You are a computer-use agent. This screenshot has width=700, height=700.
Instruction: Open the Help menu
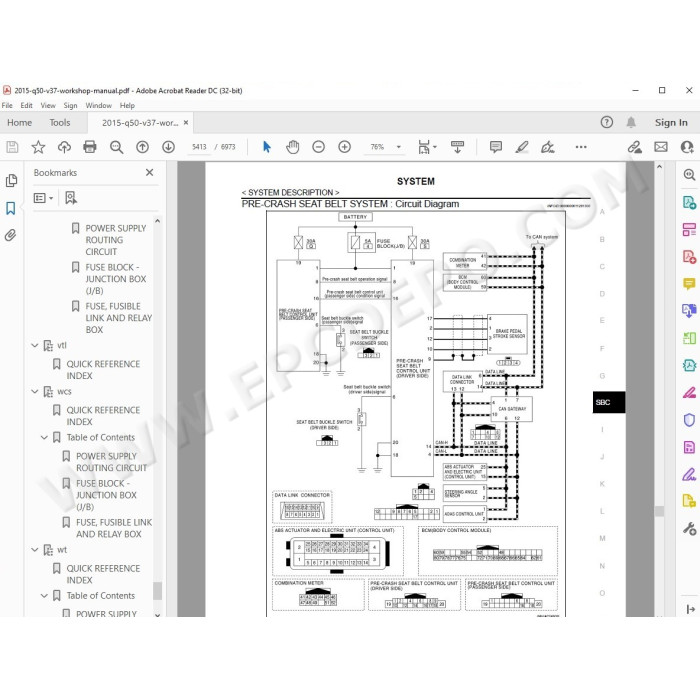pos(127,105)
